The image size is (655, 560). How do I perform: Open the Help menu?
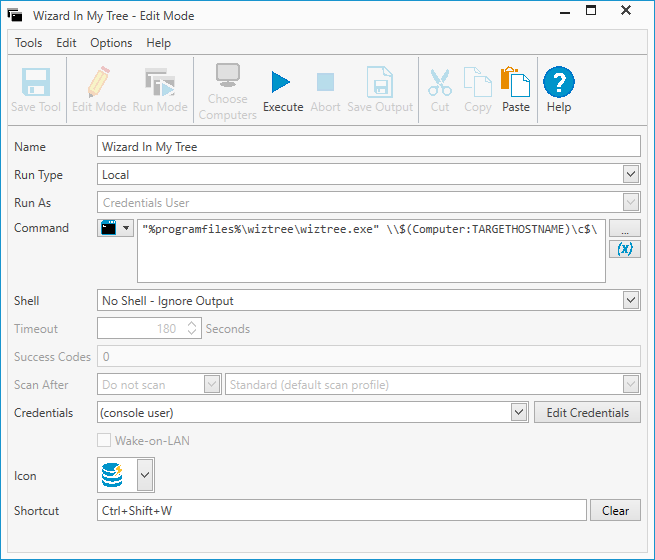coord(158,43)
